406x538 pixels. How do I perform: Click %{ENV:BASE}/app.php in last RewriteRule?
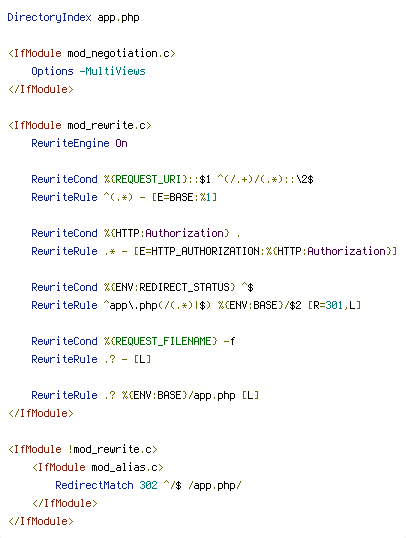178,395
